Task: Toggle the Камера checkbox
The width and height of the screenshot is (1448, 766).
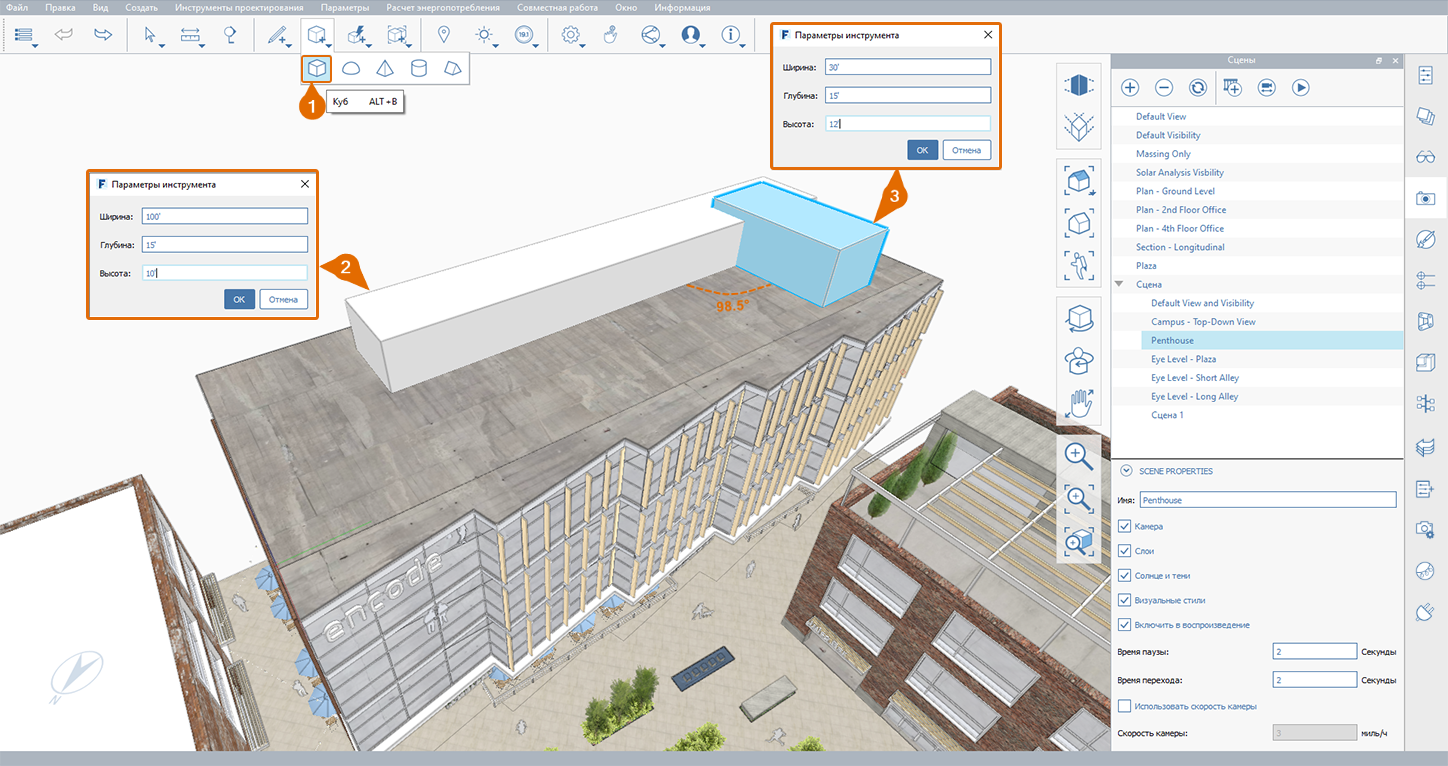Action: (x=1125, y=526)
